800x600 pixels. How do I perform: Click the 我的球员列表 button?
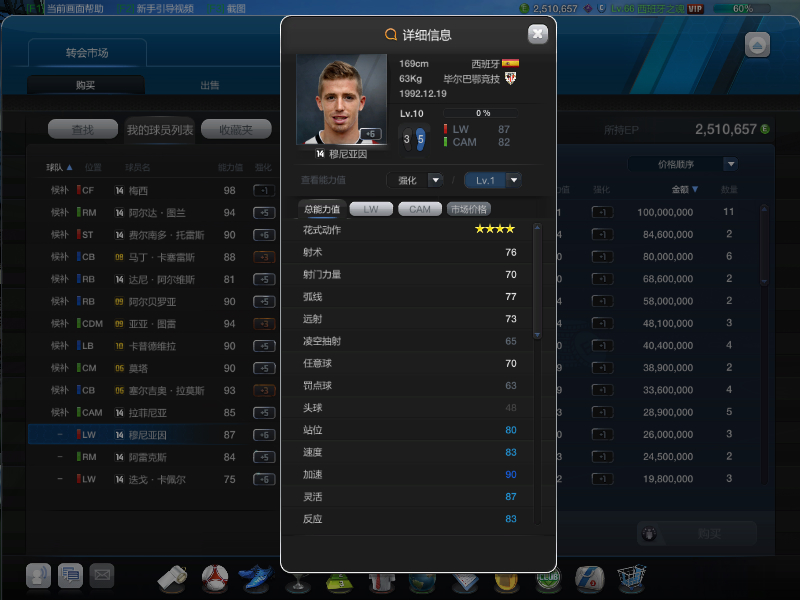(x=160, y=130)
